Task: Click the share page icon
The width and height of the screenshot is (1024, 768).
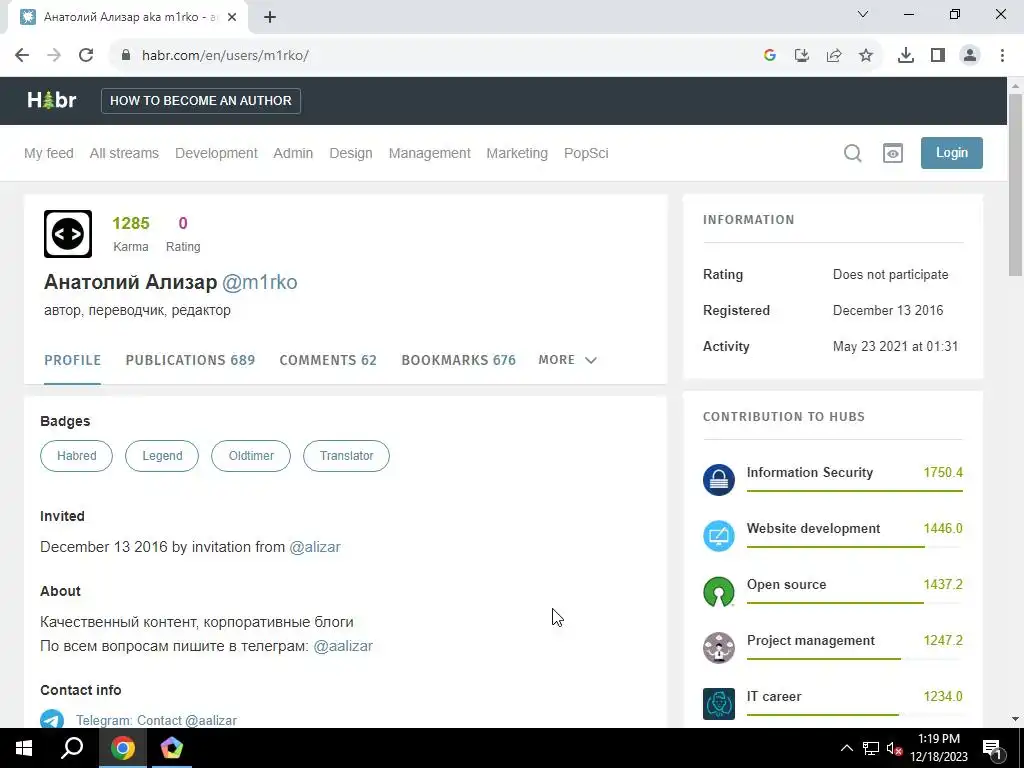Action: pyautogui.click(x=834, y=56)
